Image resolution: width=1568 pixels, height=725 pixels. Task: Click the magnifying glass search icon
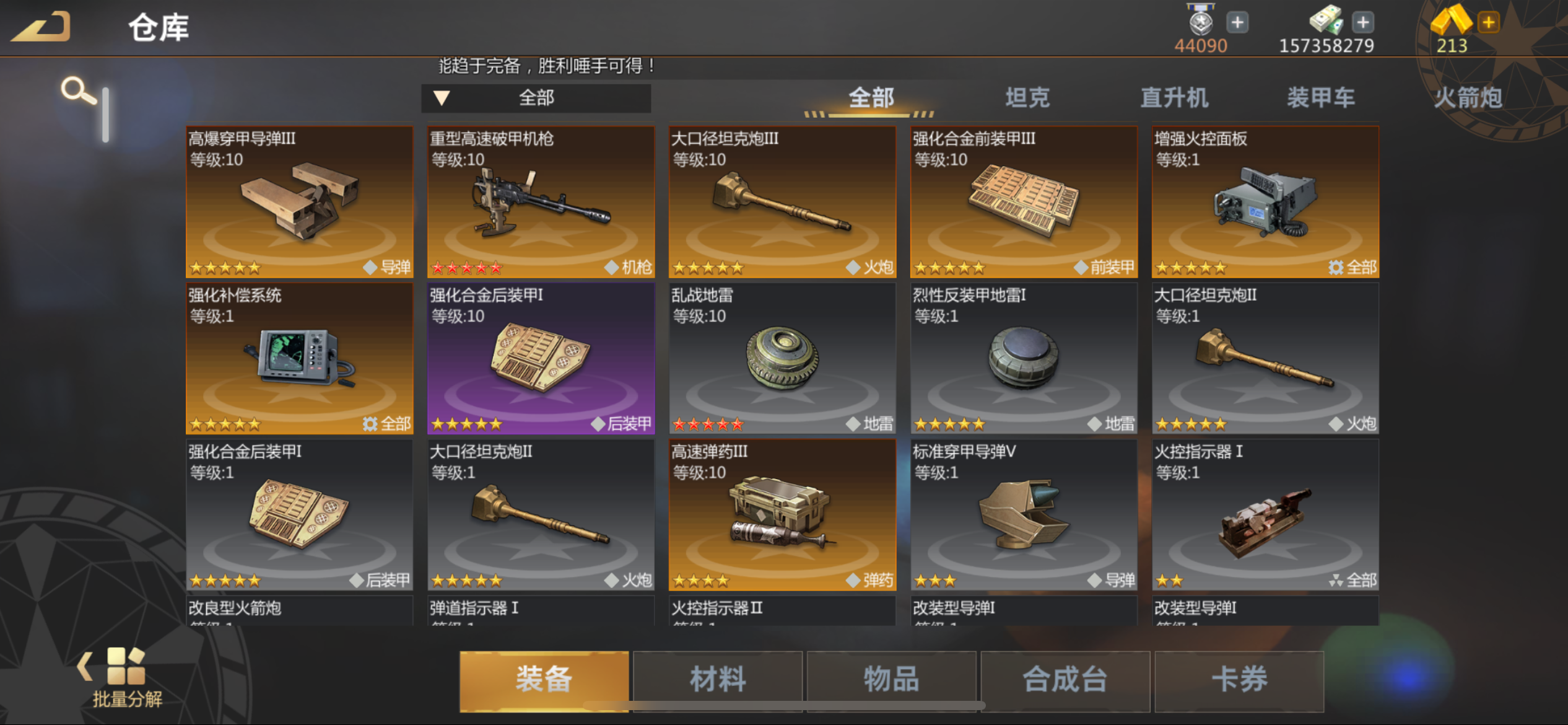point(79,90)
